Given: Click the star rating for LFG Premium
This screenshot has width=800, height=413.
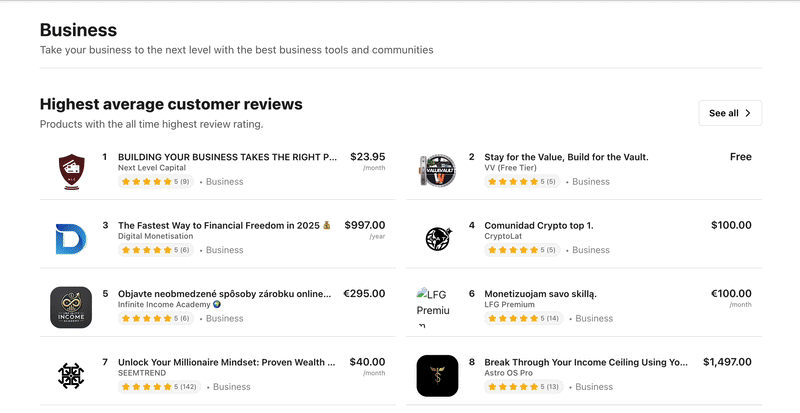Looking at the screenshot, I should (526, 318).
